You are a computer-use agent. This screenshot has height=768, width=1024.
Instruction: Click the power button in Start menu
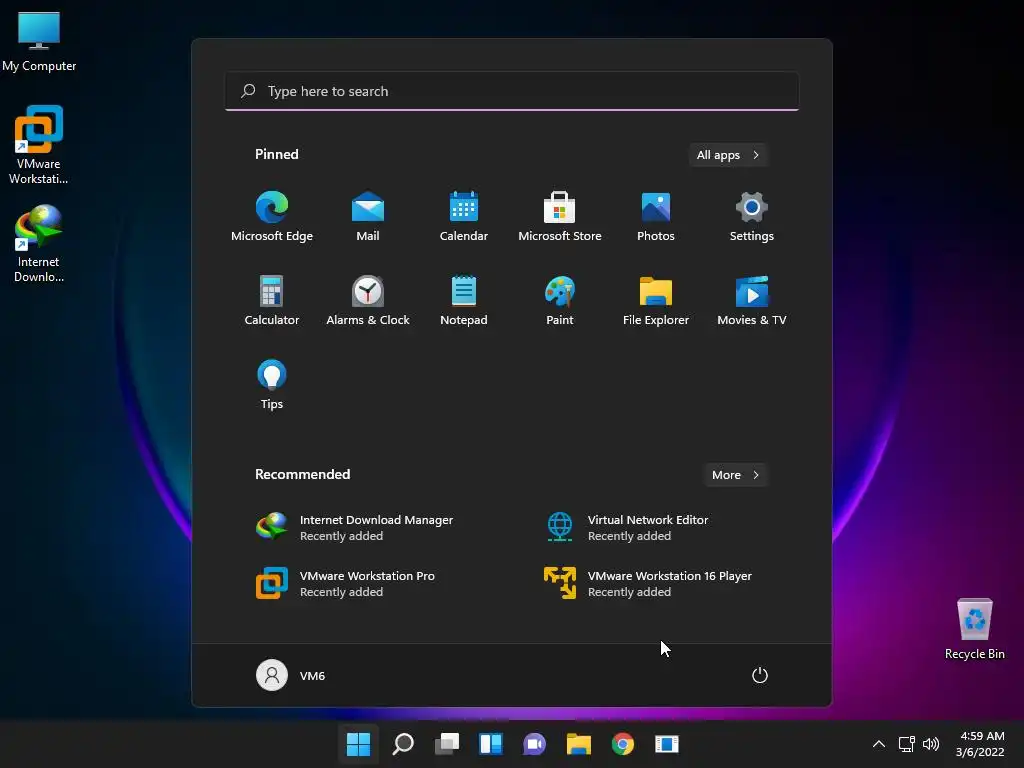[x=760, y=675]
